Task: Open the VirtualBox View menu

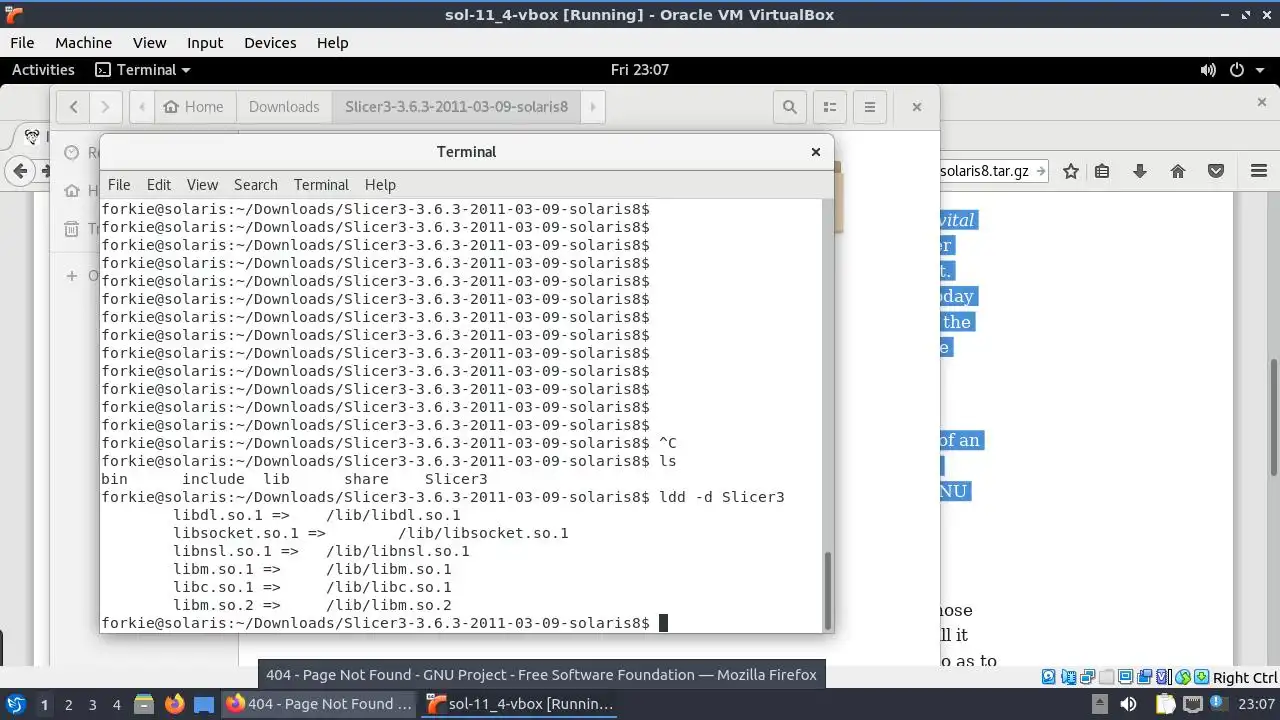Action: click(x=149, y=43)
